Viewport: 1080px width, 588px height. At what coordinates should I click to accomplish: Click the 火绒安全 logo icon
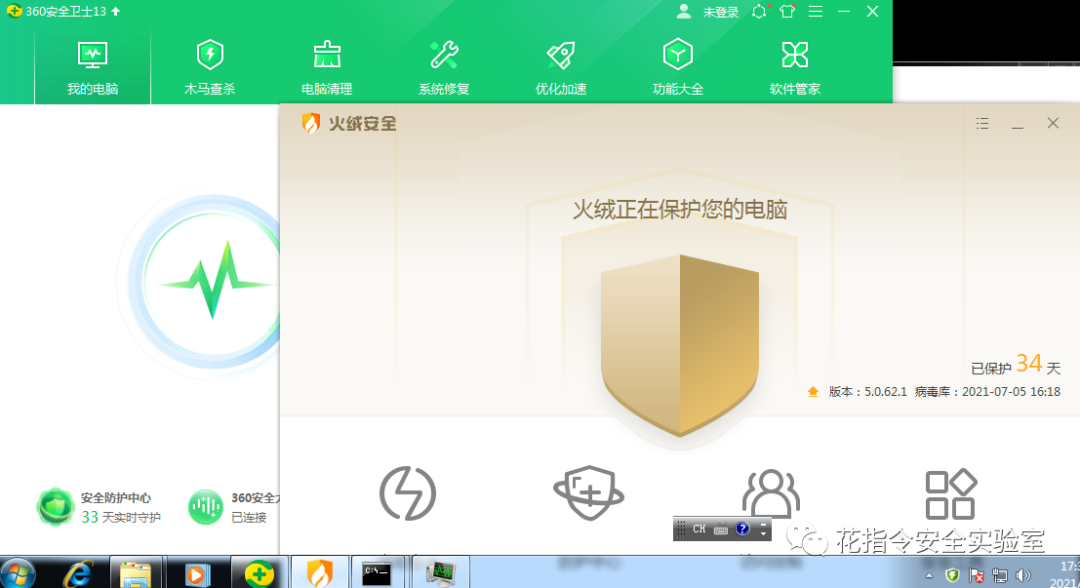point(311,123)
